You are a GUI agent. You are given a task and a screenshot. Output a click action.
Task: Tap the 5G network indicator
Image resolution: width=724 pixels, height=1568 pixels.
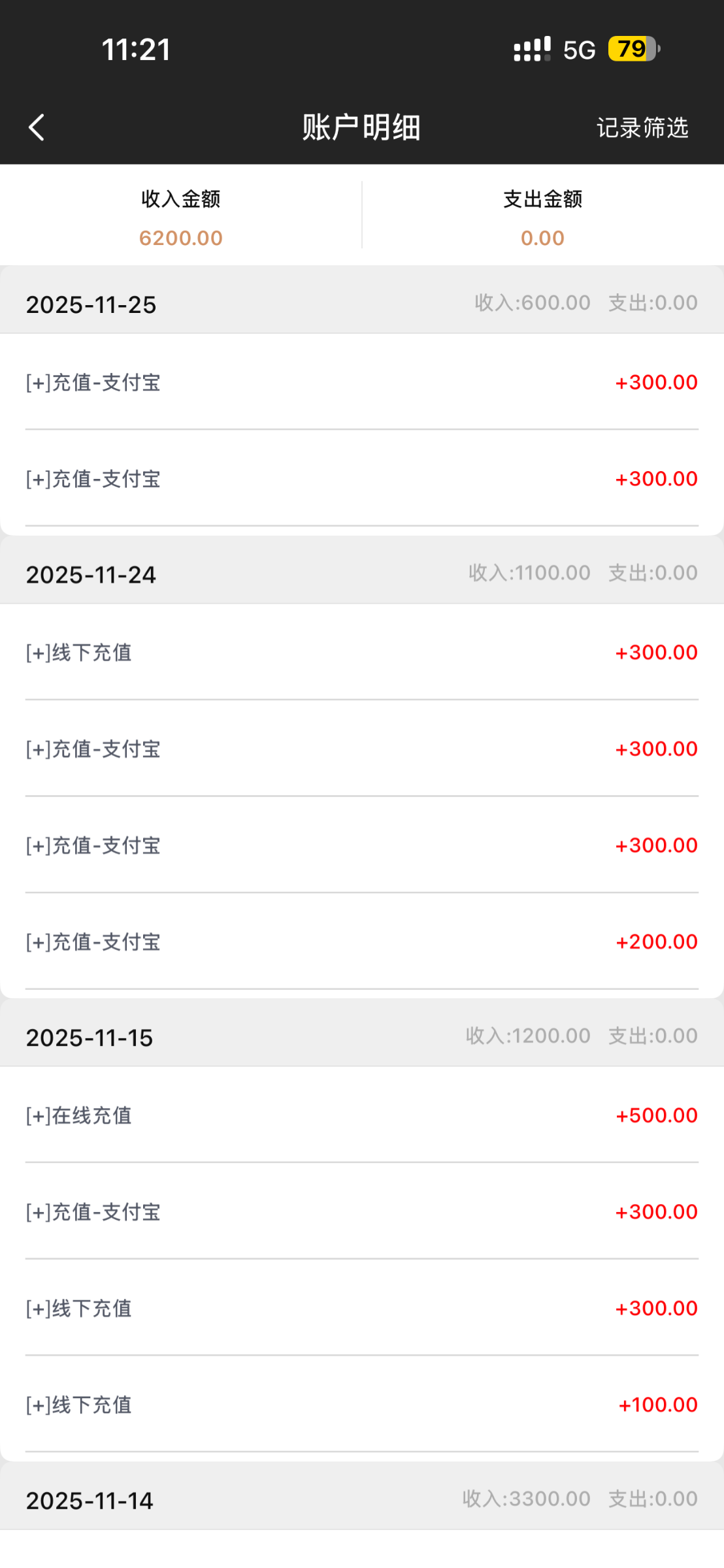click(579, 50)
